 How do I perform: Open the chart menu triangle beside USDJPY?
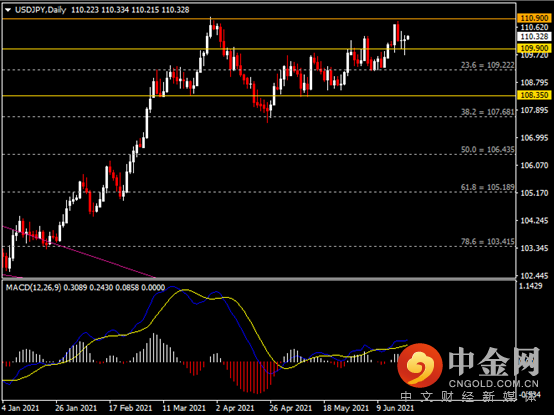coord(8,10)
